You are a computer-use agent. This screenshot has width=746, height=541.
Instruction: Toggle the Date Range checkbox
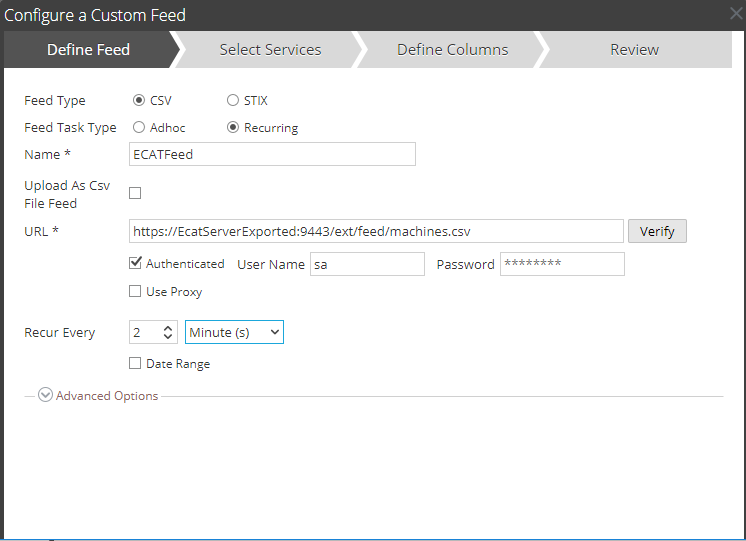tap(135, 364)
